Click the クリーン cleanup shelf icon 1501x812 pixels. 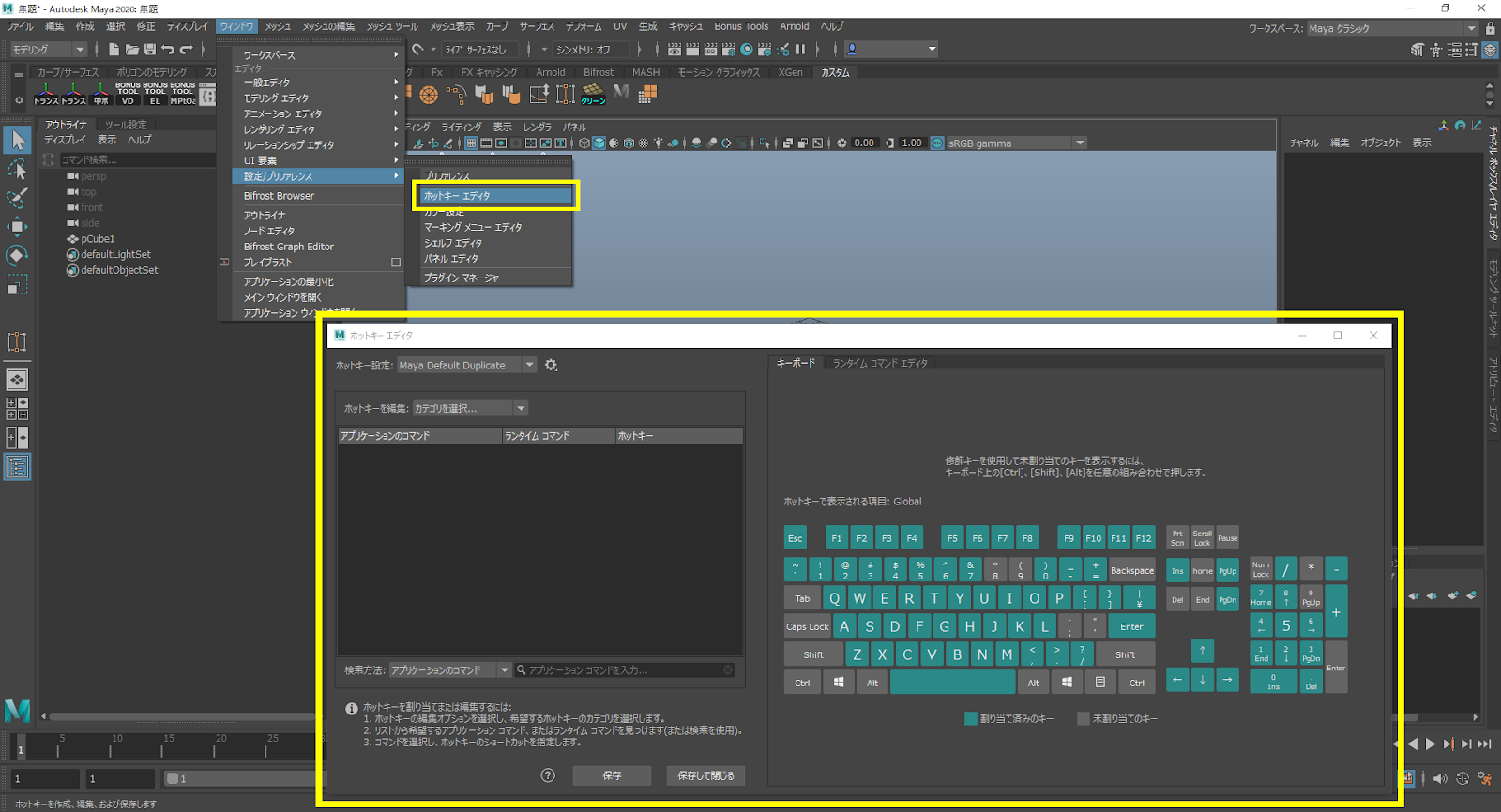tap(593, 94)
